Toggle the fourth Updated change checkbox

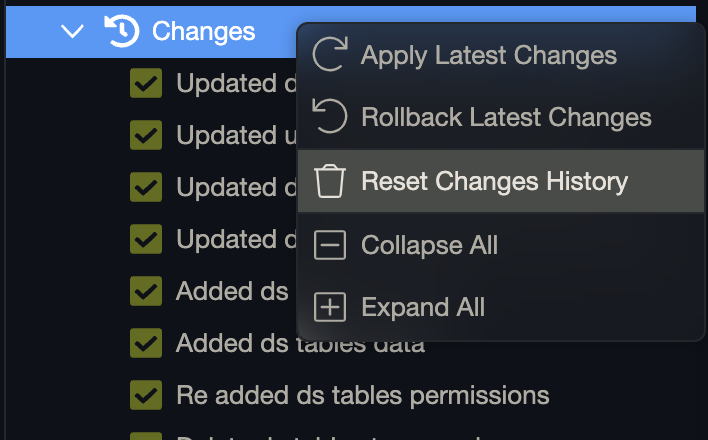coord(146,239)
